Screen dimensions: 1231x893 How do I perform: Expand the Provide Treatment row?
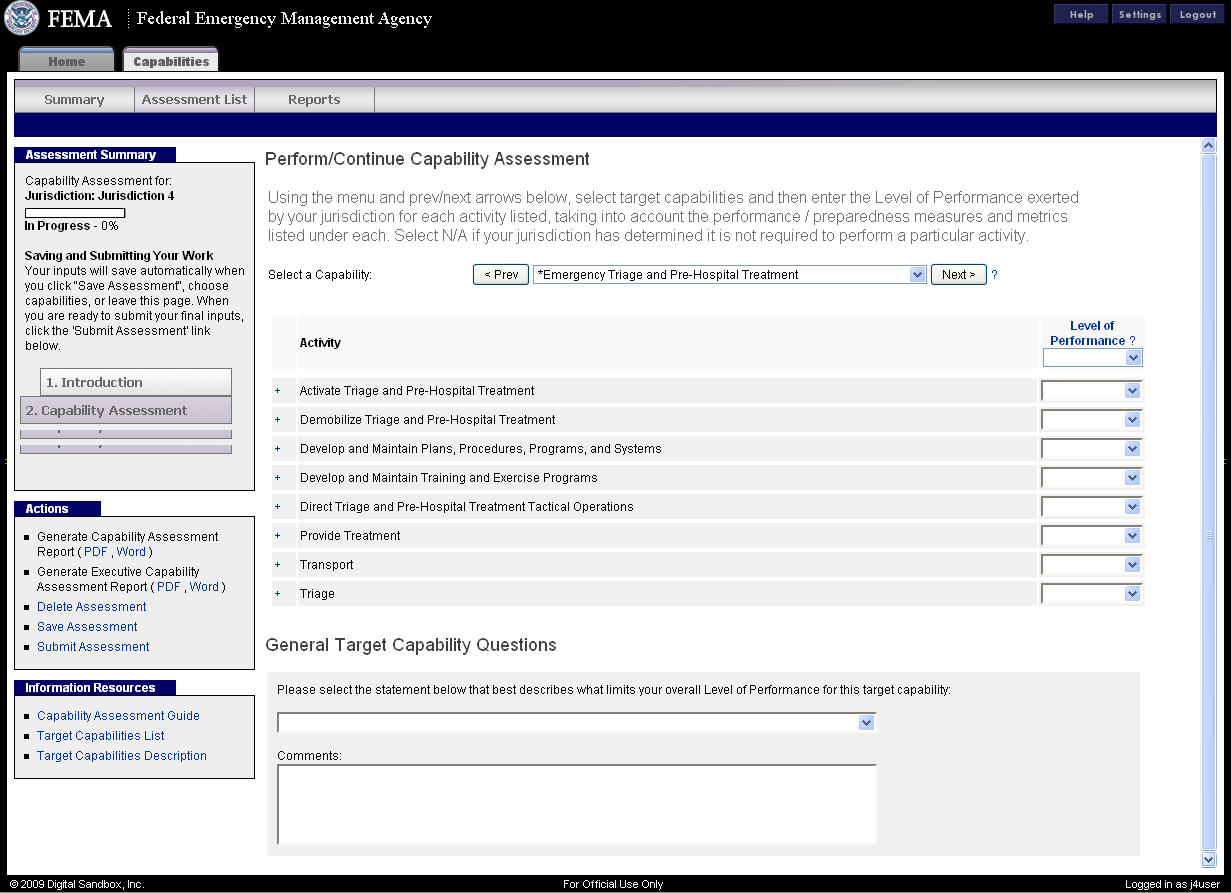277,536
